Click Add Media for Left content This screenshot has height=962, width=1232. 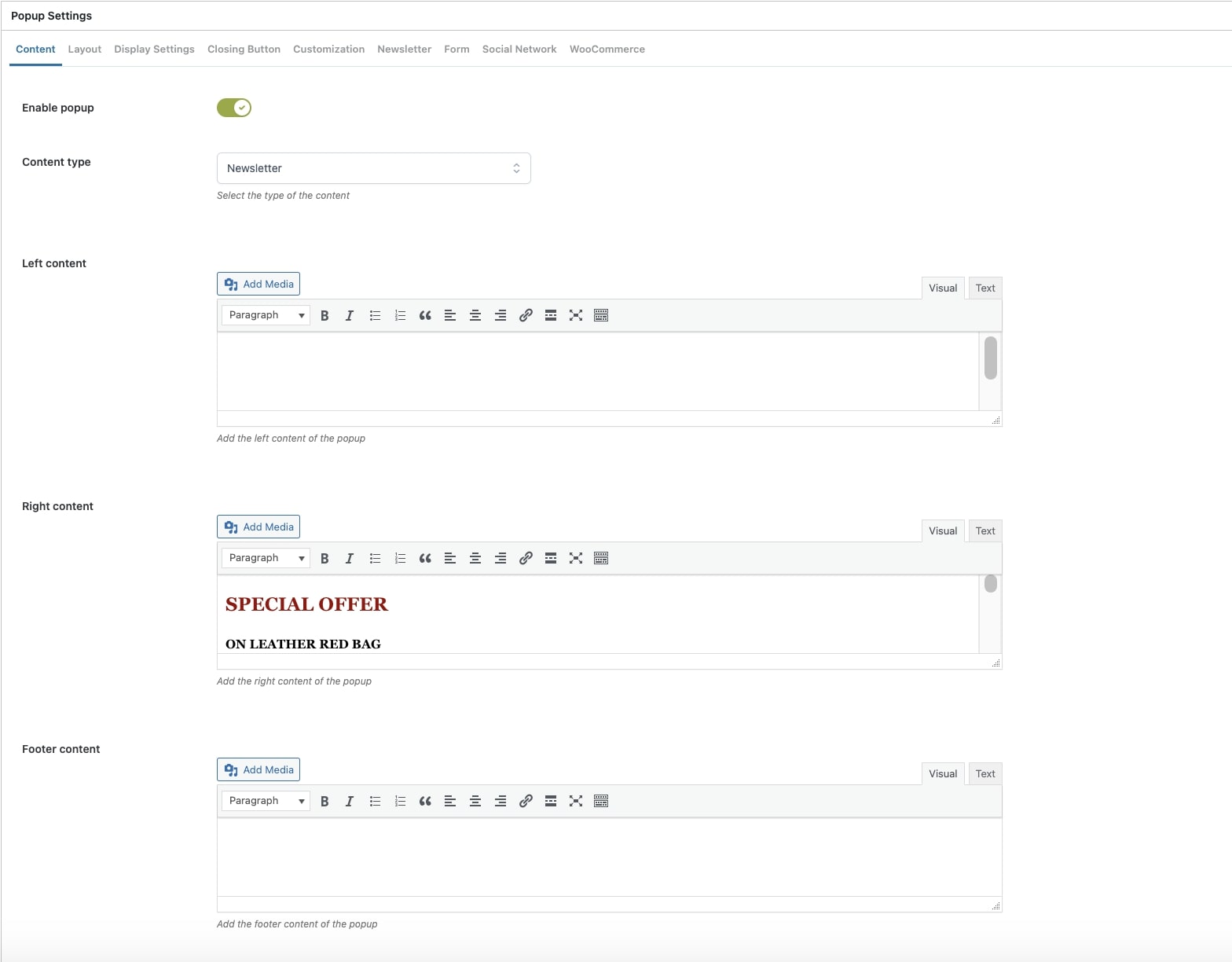point(258,284)
